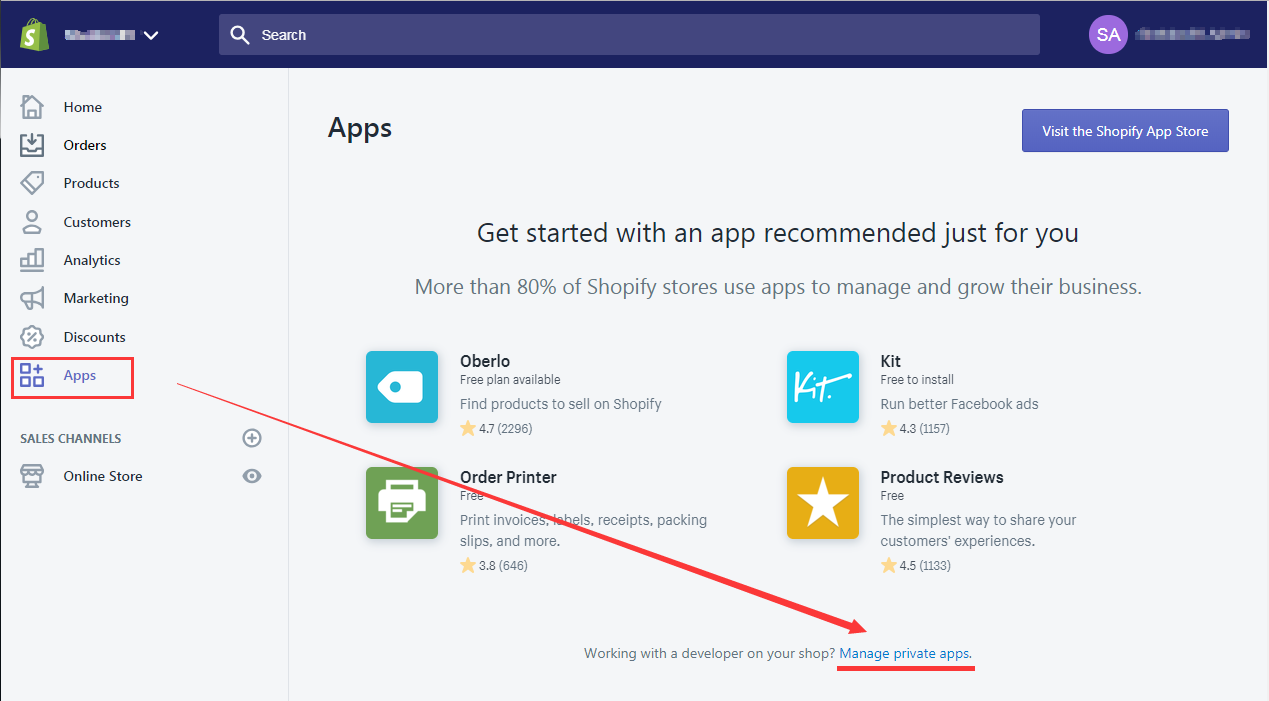Open Discounts in the sidebar
This screenshot has width=1269, height=701.
94,337
